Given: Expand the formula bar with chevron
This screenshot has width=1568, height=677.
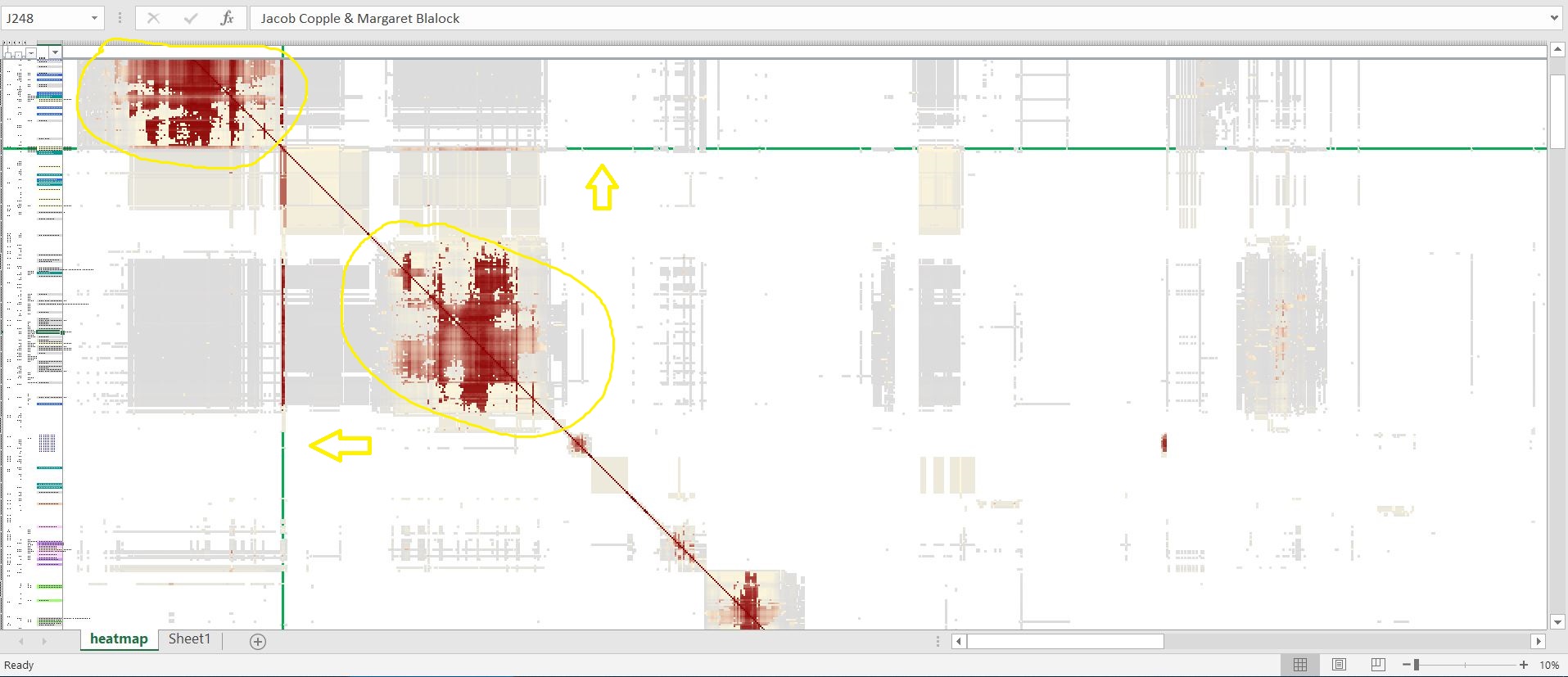Looking at the screenshot, I should (1554, 18).
